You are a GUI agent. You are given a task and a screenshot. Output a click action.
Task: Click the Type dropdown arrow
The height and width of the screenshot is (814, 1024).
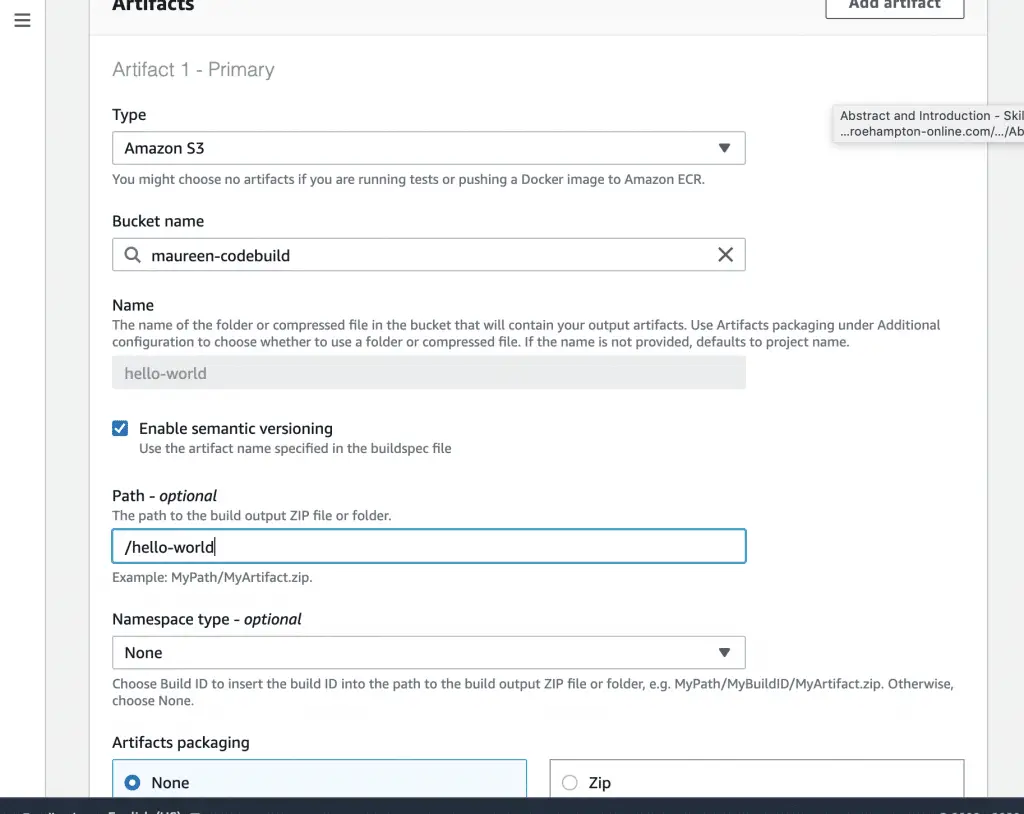click(724, 148)
